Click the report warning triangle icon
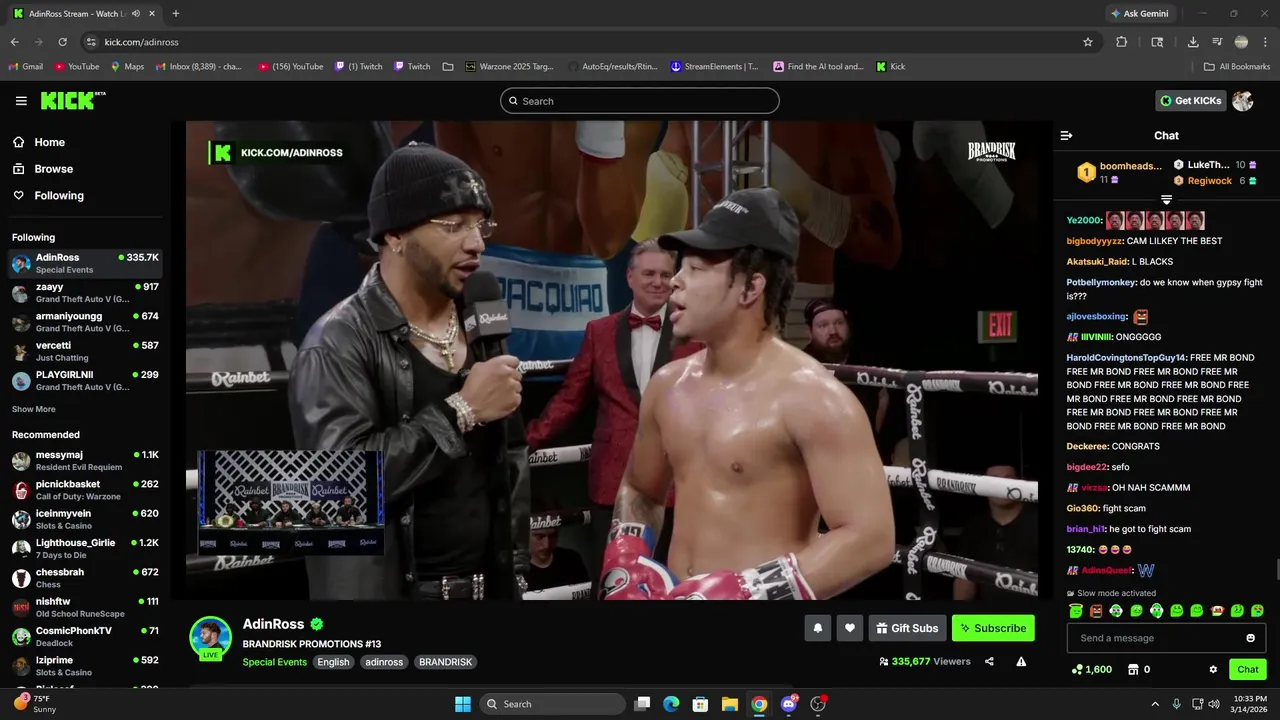1280x720 pixels. click(1021, 661)
